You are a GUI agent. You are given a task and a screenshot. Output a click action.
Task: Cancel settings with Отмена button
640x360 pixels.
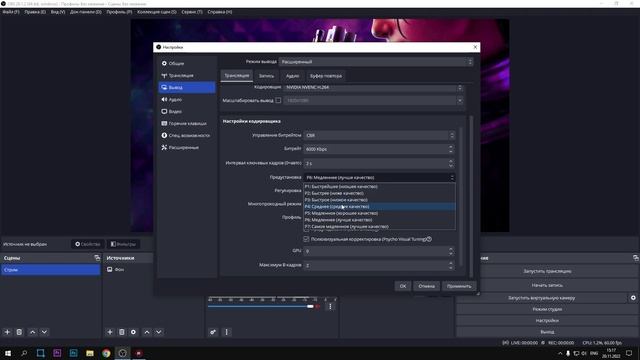pos(426,286)
